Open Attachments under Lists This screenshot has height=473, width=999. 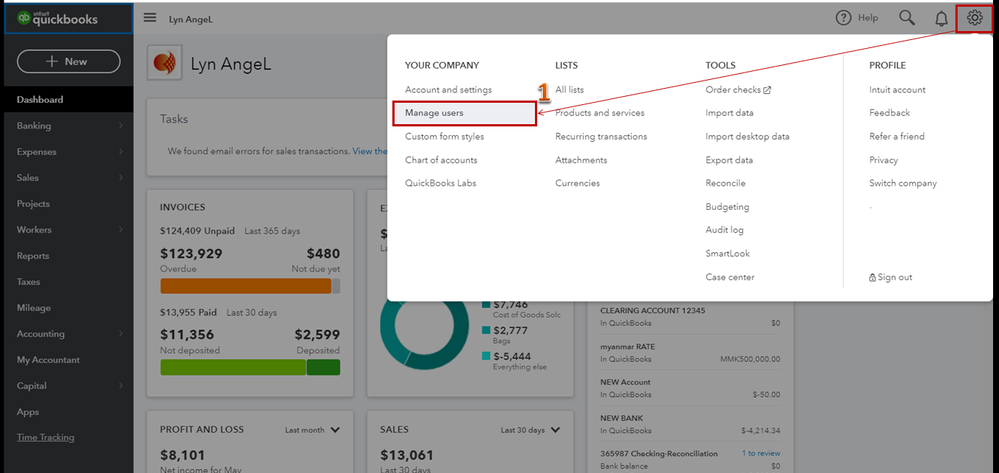pyautogui.click(x=581, y=160)
